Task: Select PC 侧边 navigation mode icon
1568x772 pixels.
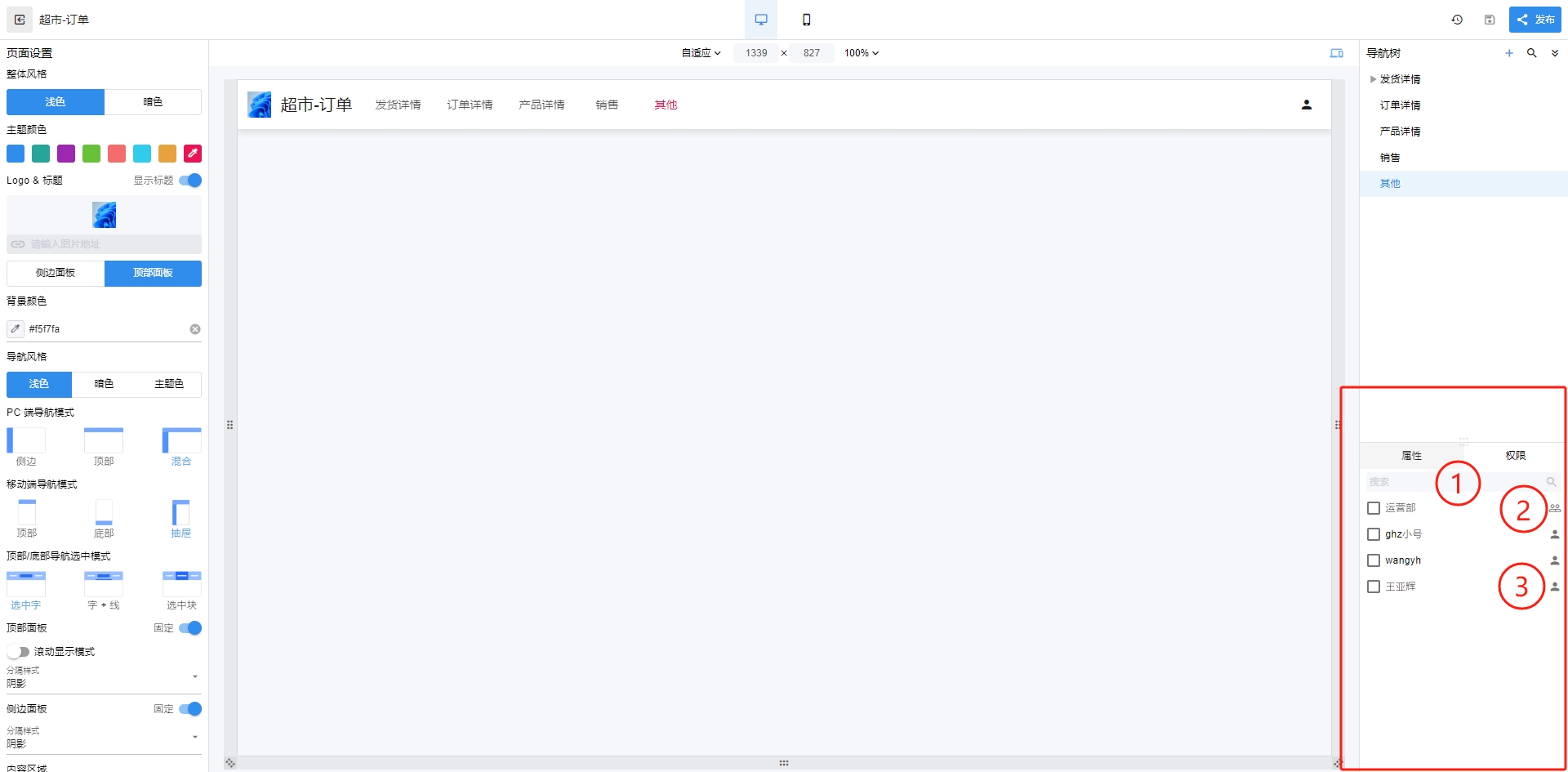Action: click(x=26, y=440)
